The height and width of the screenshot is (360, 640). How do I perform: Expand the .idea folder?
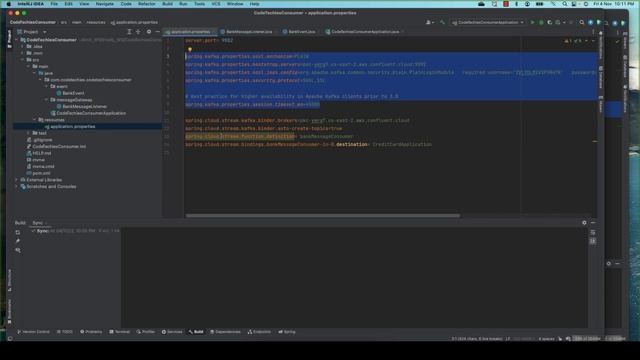coord(22,47)
